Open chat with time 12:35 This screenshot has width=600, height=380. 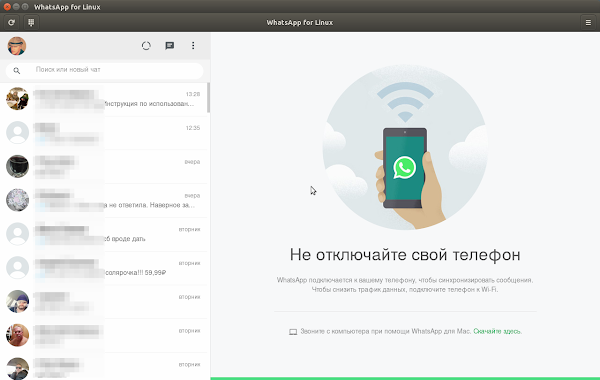point(104,133)
